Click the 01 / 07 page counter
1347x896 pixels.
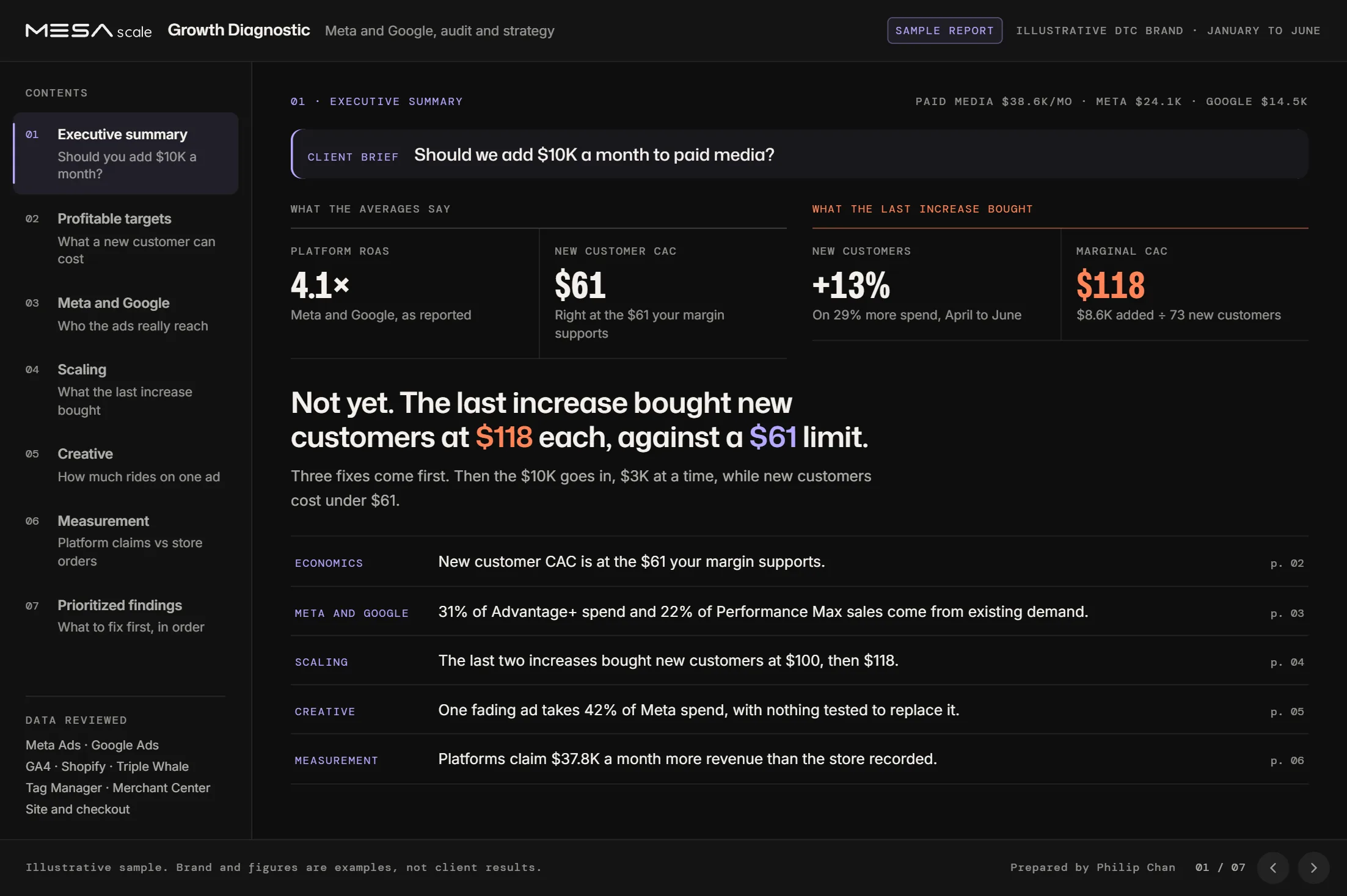point(1220,867)
